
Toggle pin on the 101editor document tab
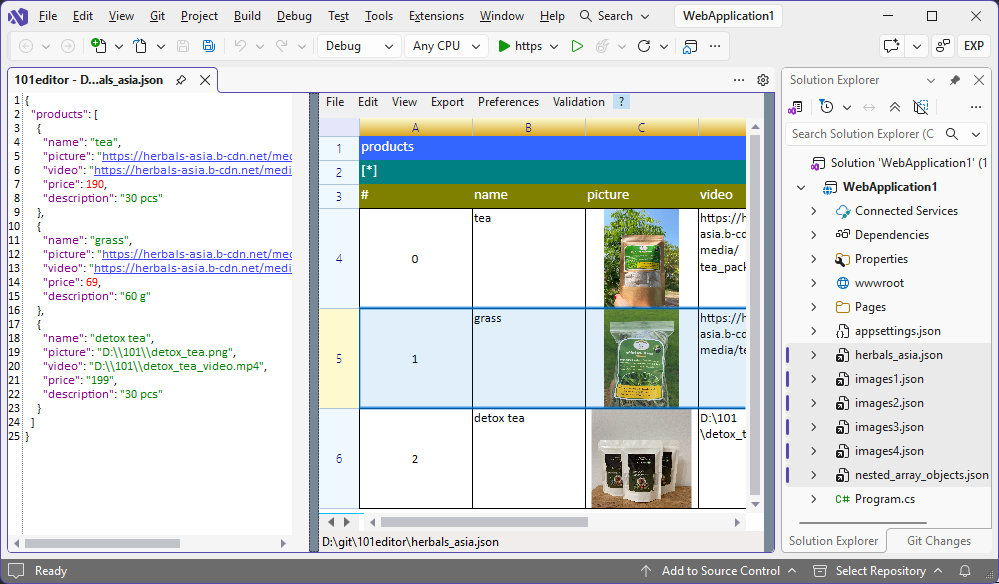click(181, 80)
